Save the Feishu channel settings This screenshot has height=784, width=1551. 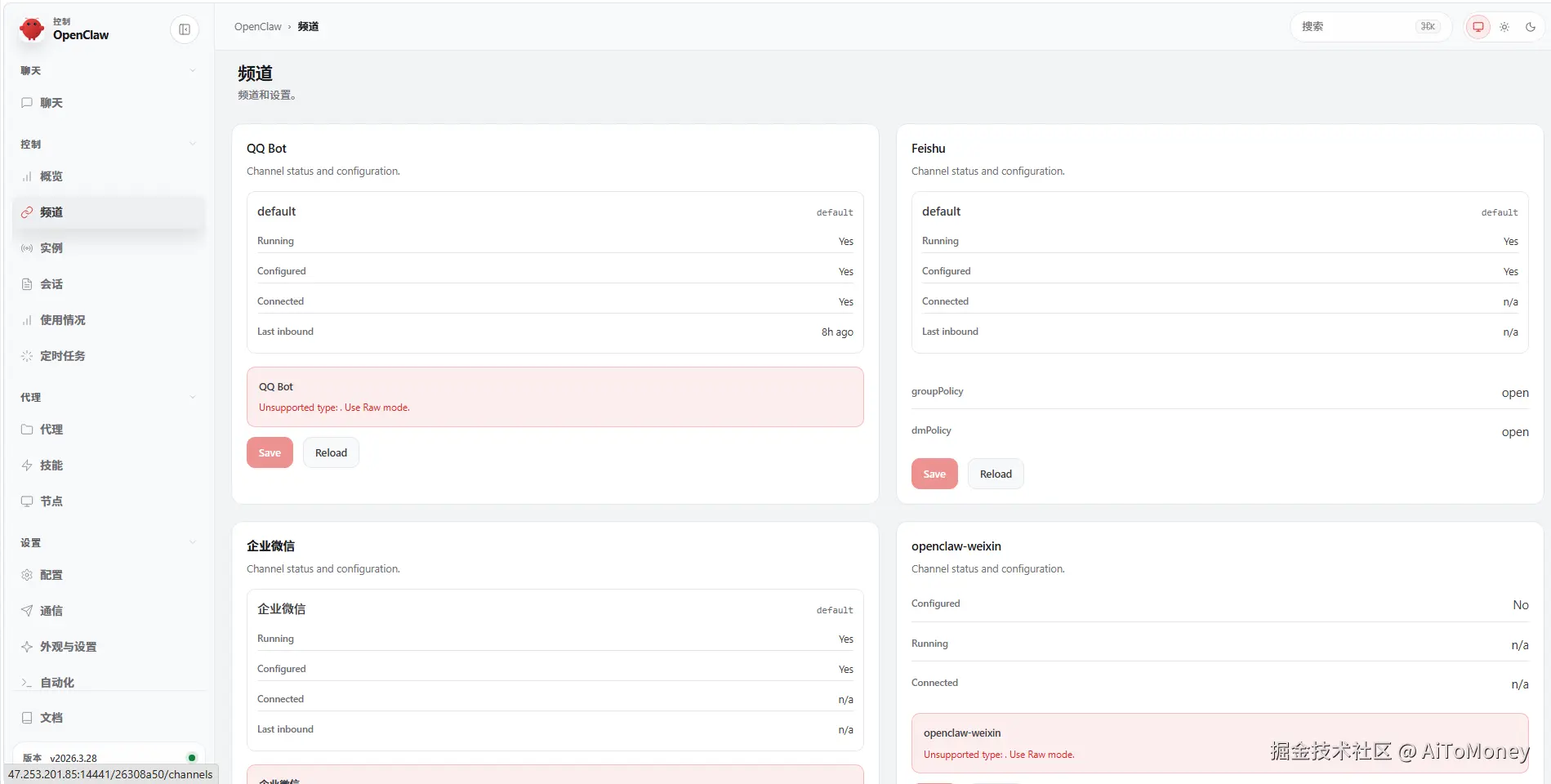[x=934, y=474]
